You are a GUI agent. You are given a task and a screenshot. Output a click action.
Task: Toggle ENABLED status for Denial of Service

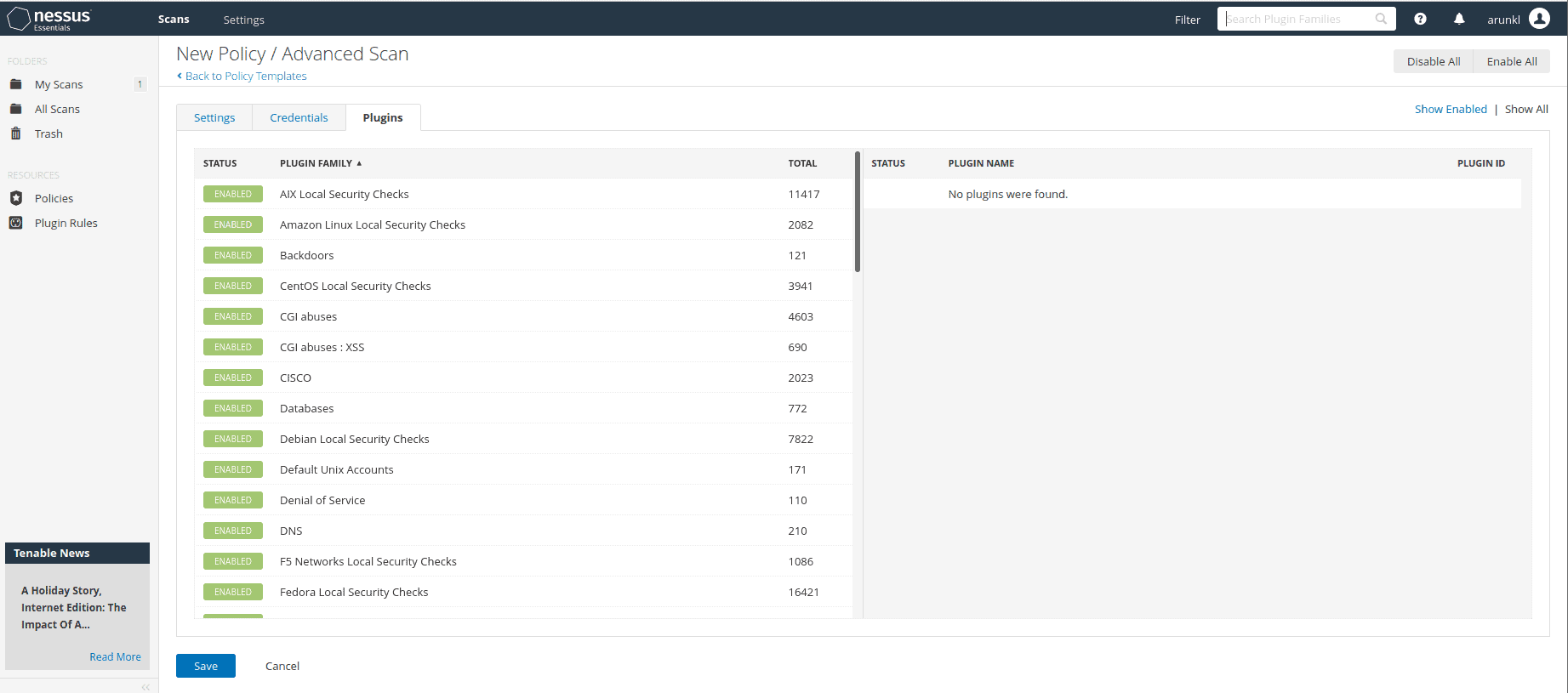(x=233, y=500)
